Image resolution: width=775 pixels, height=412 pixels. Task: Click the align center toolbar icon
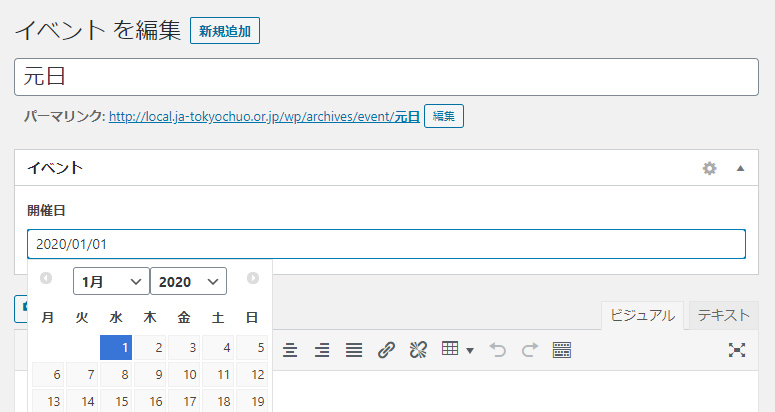pyautogui.click(x=290, y=350)
